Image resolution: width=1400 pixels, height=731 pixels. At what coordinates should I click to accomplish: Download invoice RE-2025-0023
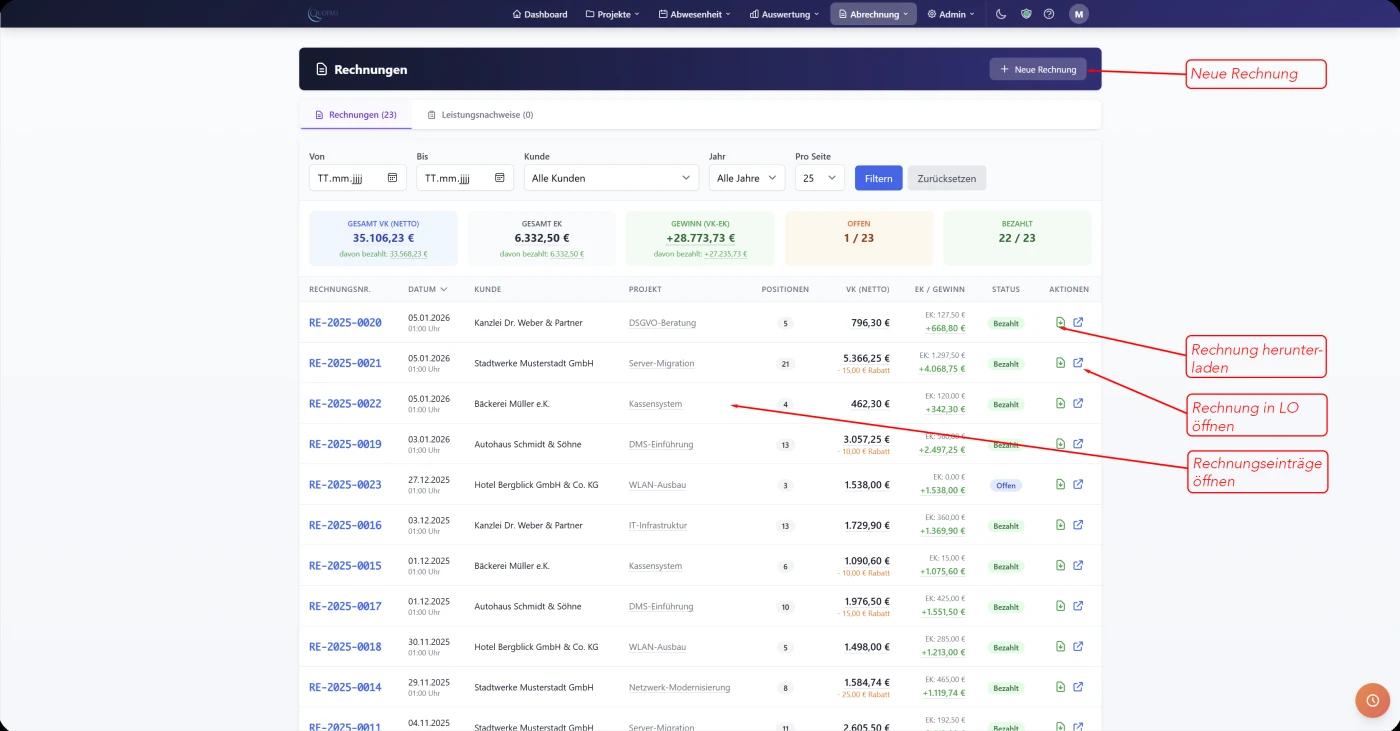point(1060,485)
